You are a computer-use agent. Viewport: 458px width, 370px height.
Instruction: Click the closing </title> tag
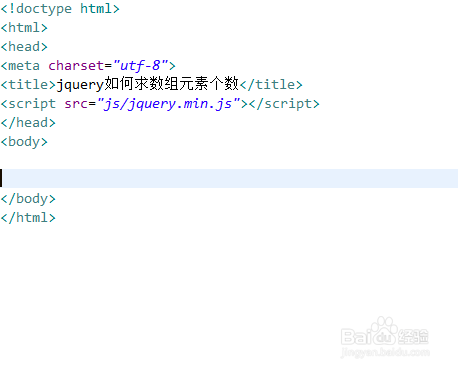(x=271, y=85)
